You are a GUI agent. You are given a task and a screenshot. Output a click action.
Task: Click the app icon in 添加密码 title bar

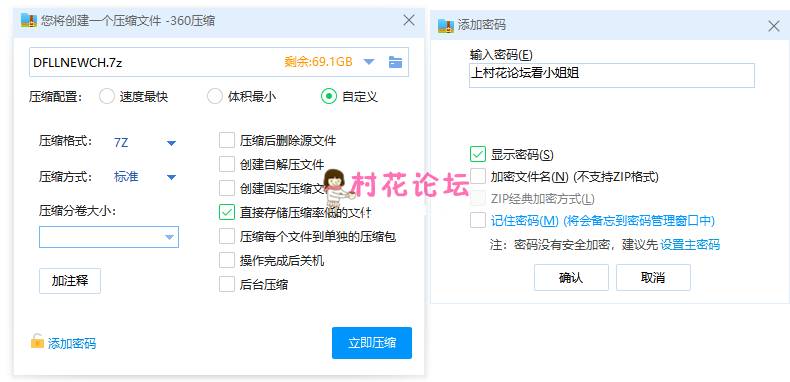pyautogui.click(x=445, y=25)
